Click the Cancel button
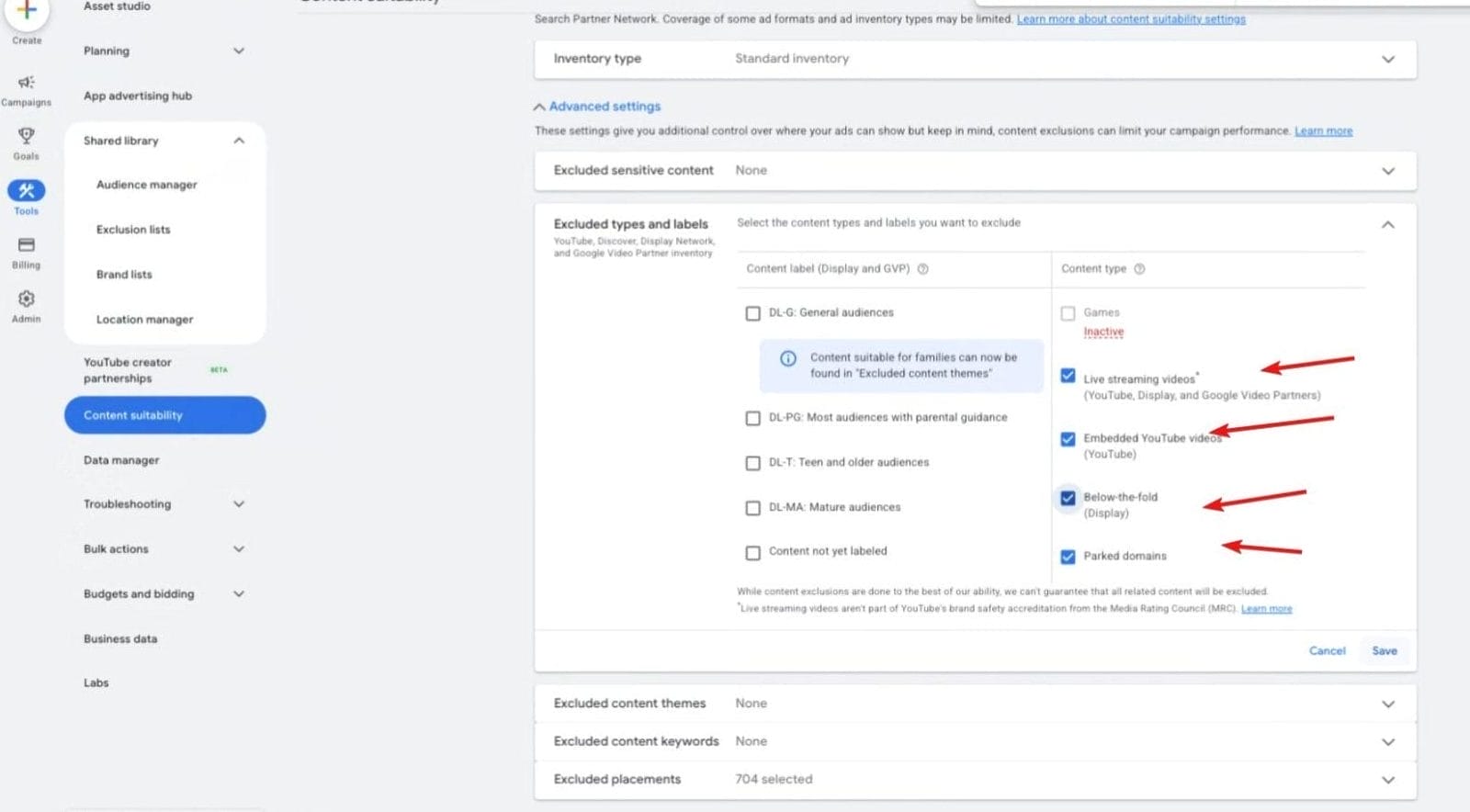The height and width of the screenshot is (812, 1470). pos(1327,651)
